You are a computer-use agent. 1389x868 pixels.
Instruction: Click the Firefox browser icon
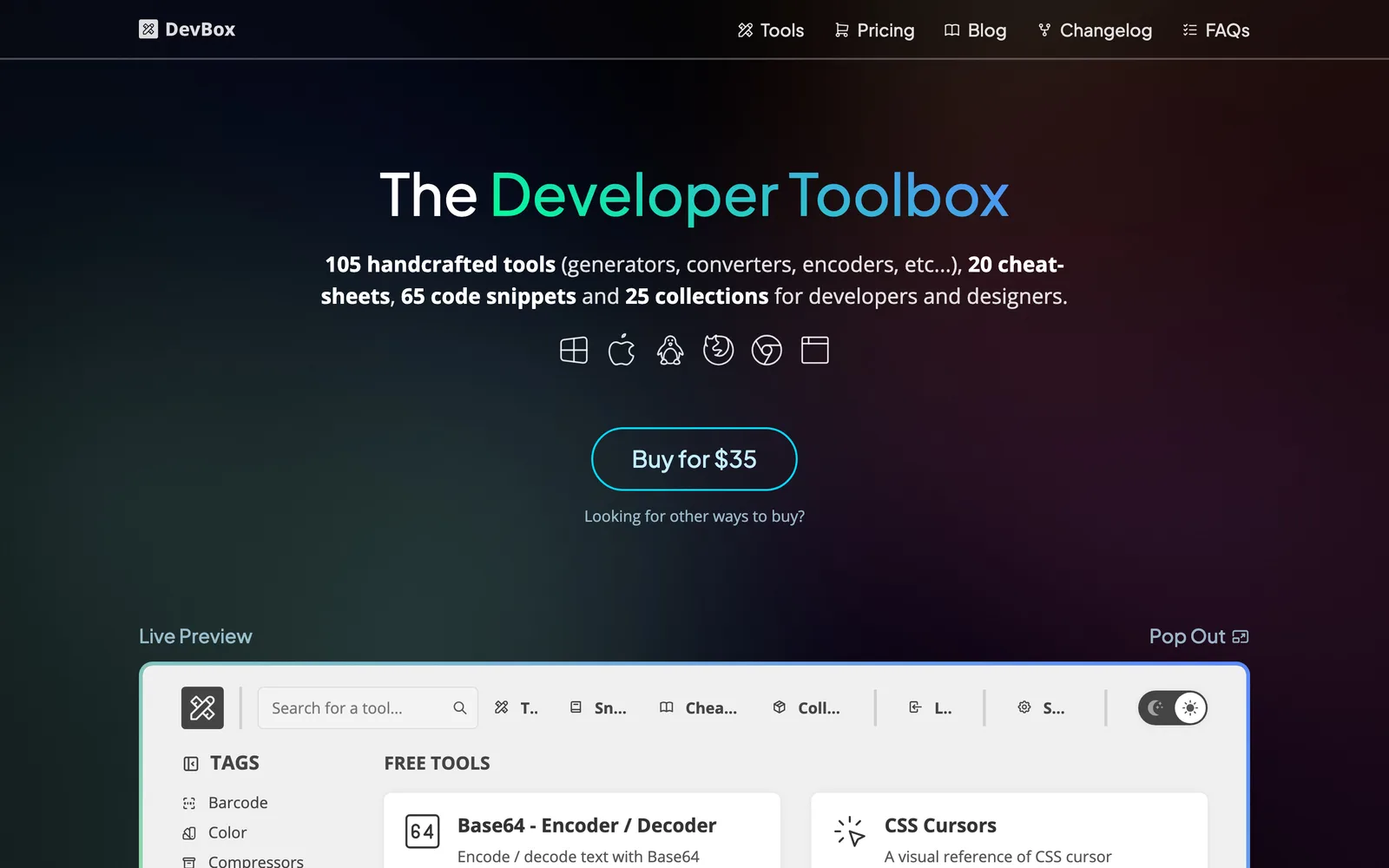pyautogui.click(x=718, y=351)
